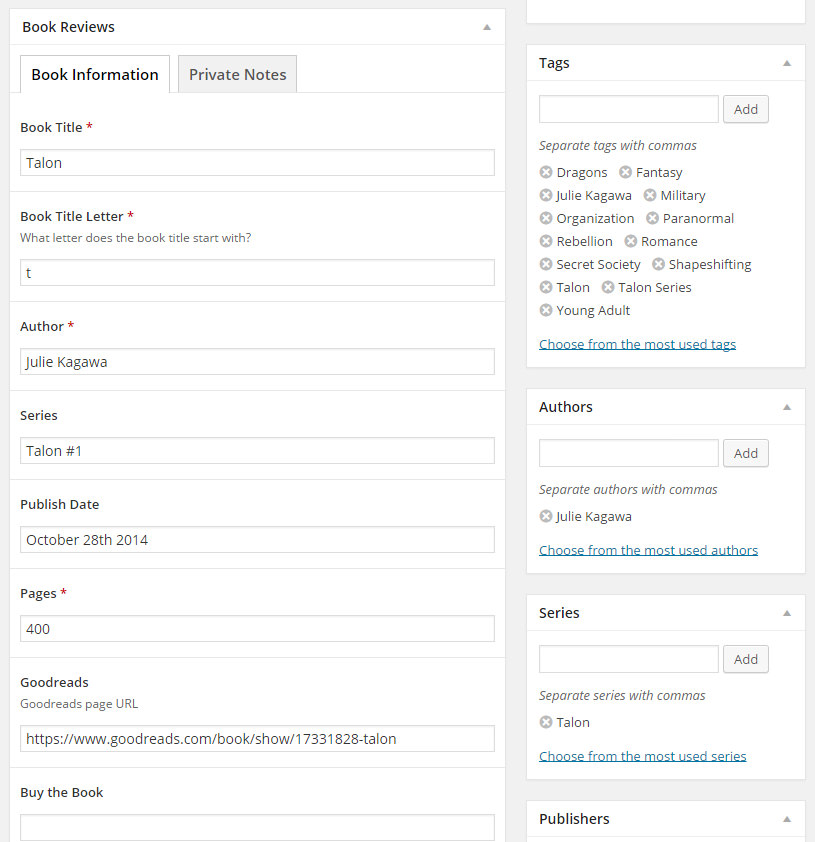Remove the Dragons tag

(546, 172)
